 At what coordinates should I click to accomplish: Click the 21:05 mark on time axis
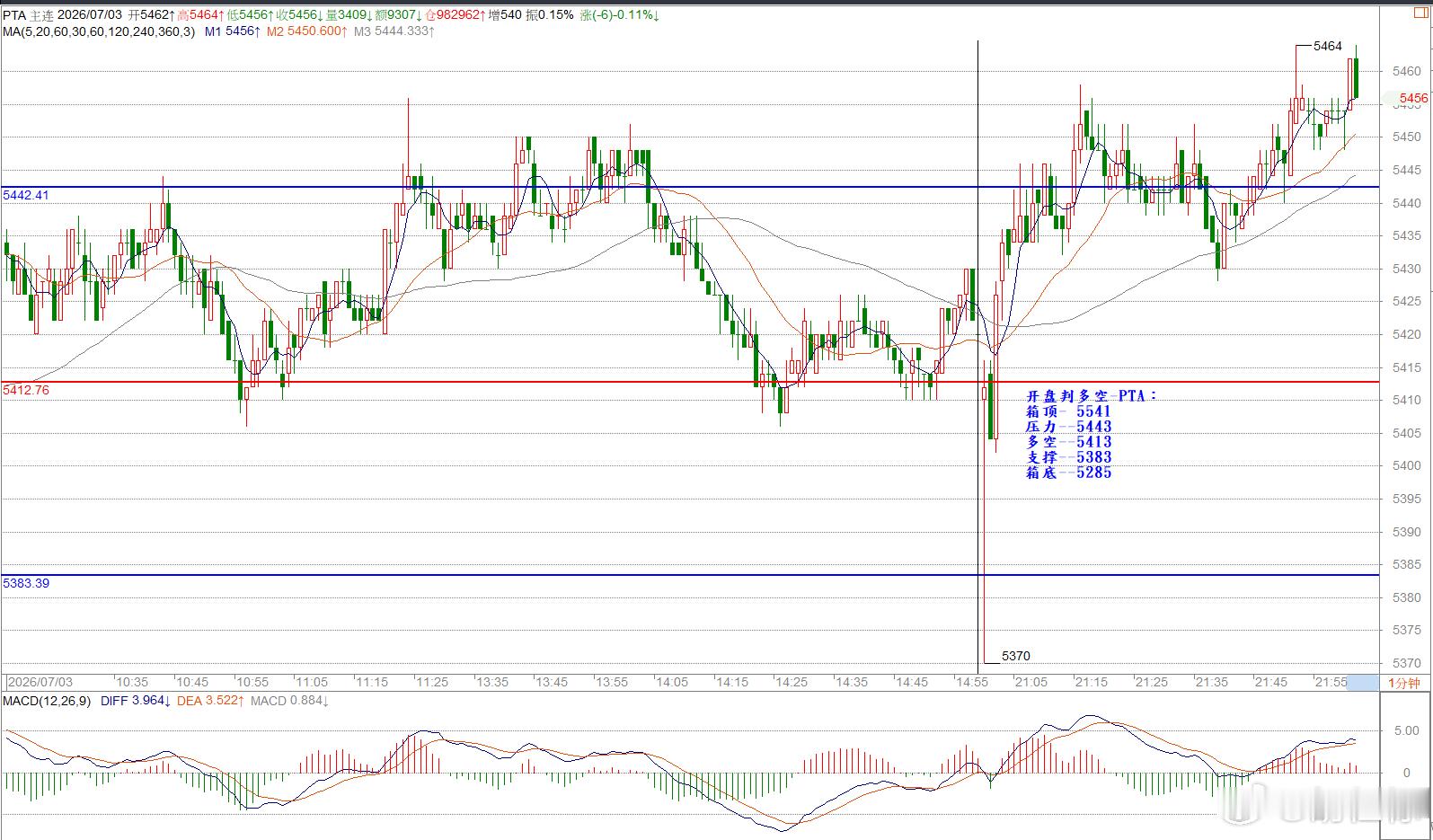tap(1031, 683)
